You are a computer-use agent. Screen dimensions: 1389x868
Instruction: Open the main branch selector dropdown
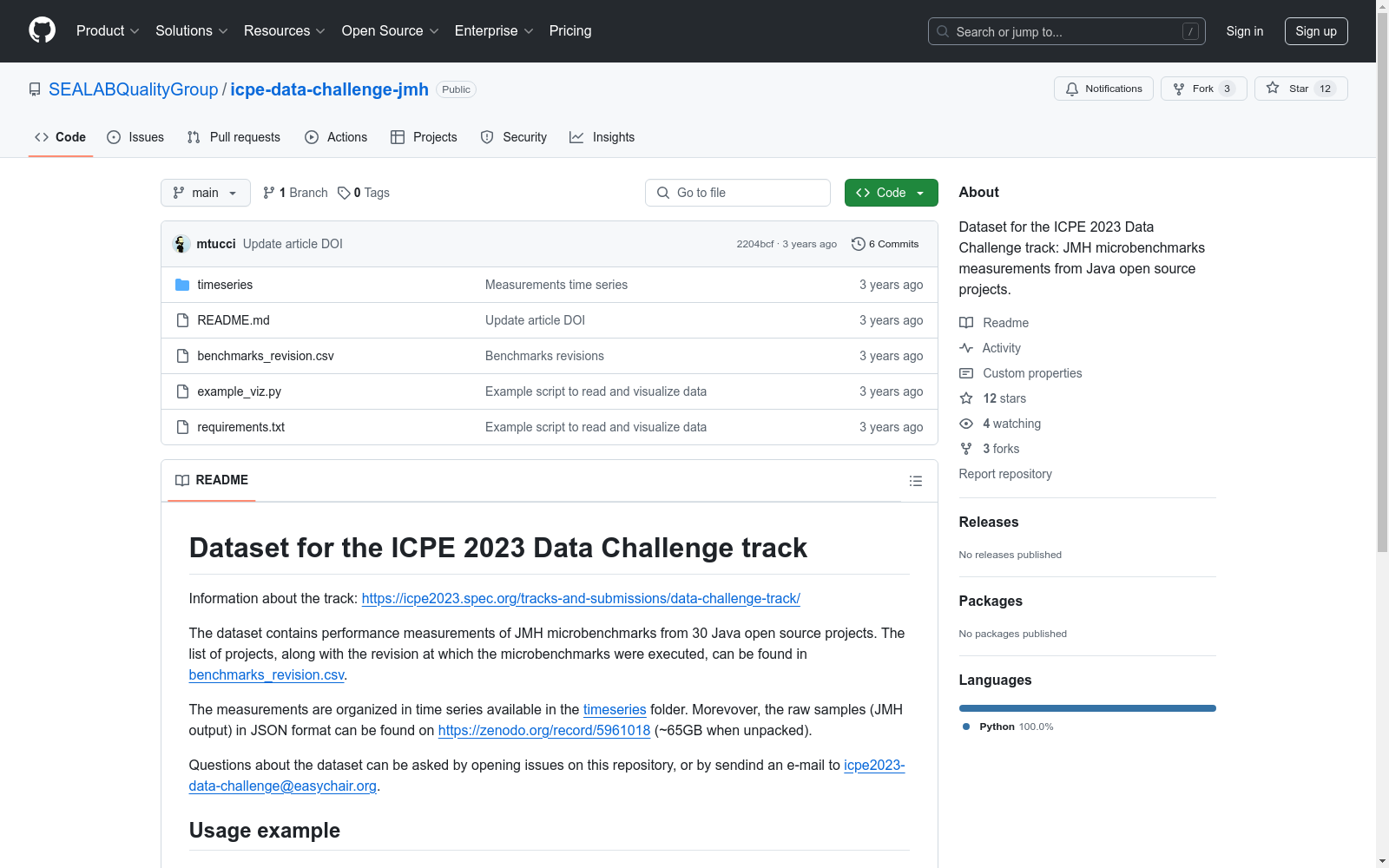pyautogui.click(x=206, y=193)
